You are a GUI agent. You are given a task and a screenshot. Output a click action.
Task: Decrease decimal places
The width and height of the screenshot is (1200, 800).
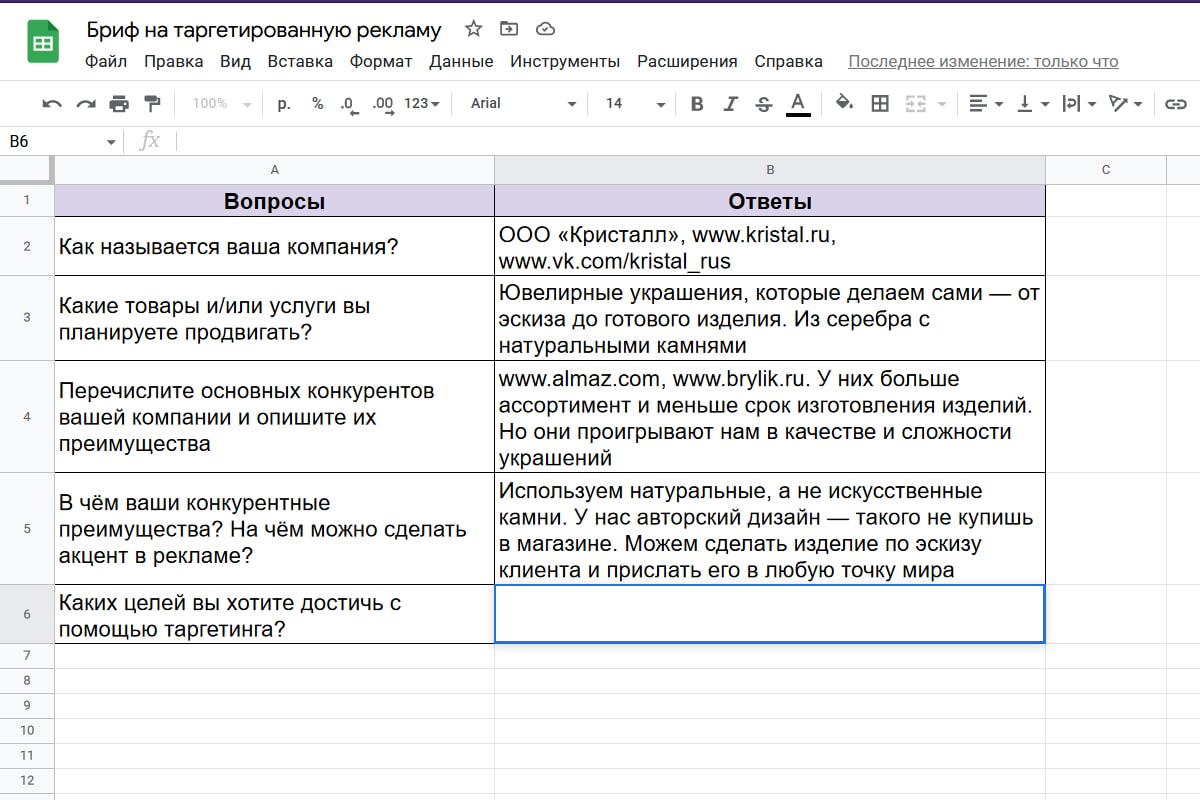[x=348, y=103]
